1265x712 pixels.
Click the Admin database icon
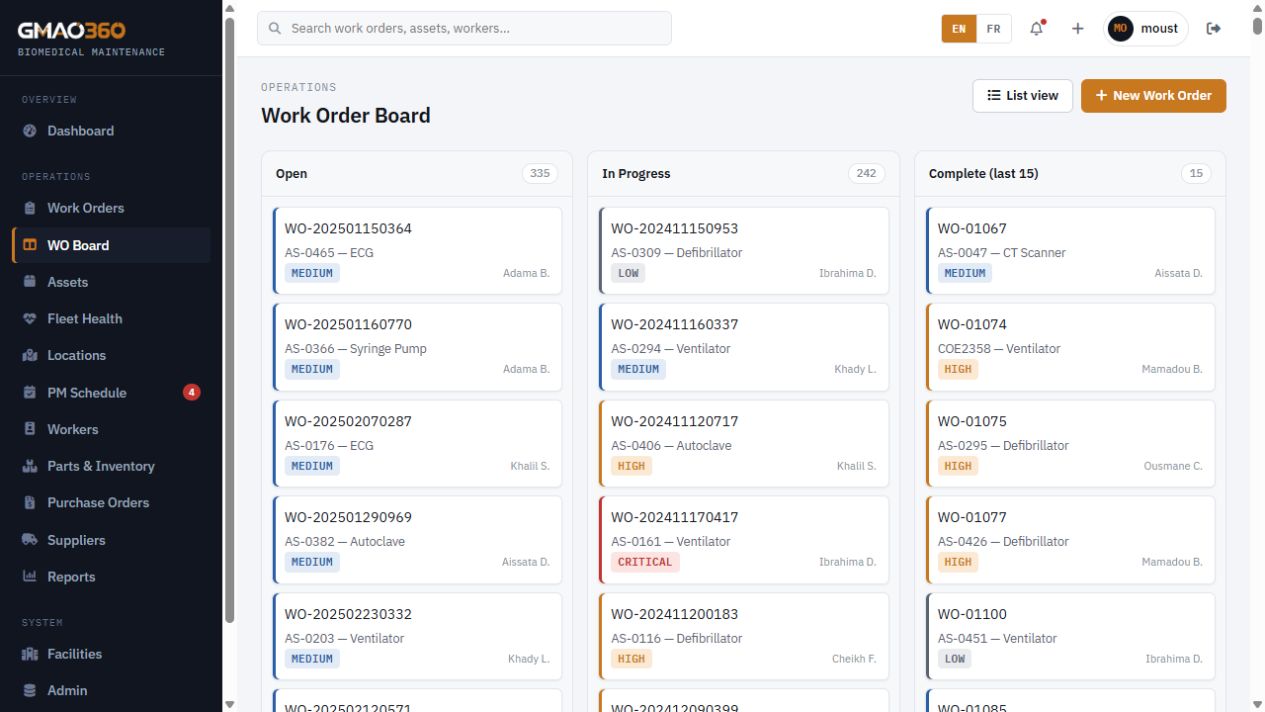tap(29, 690)
